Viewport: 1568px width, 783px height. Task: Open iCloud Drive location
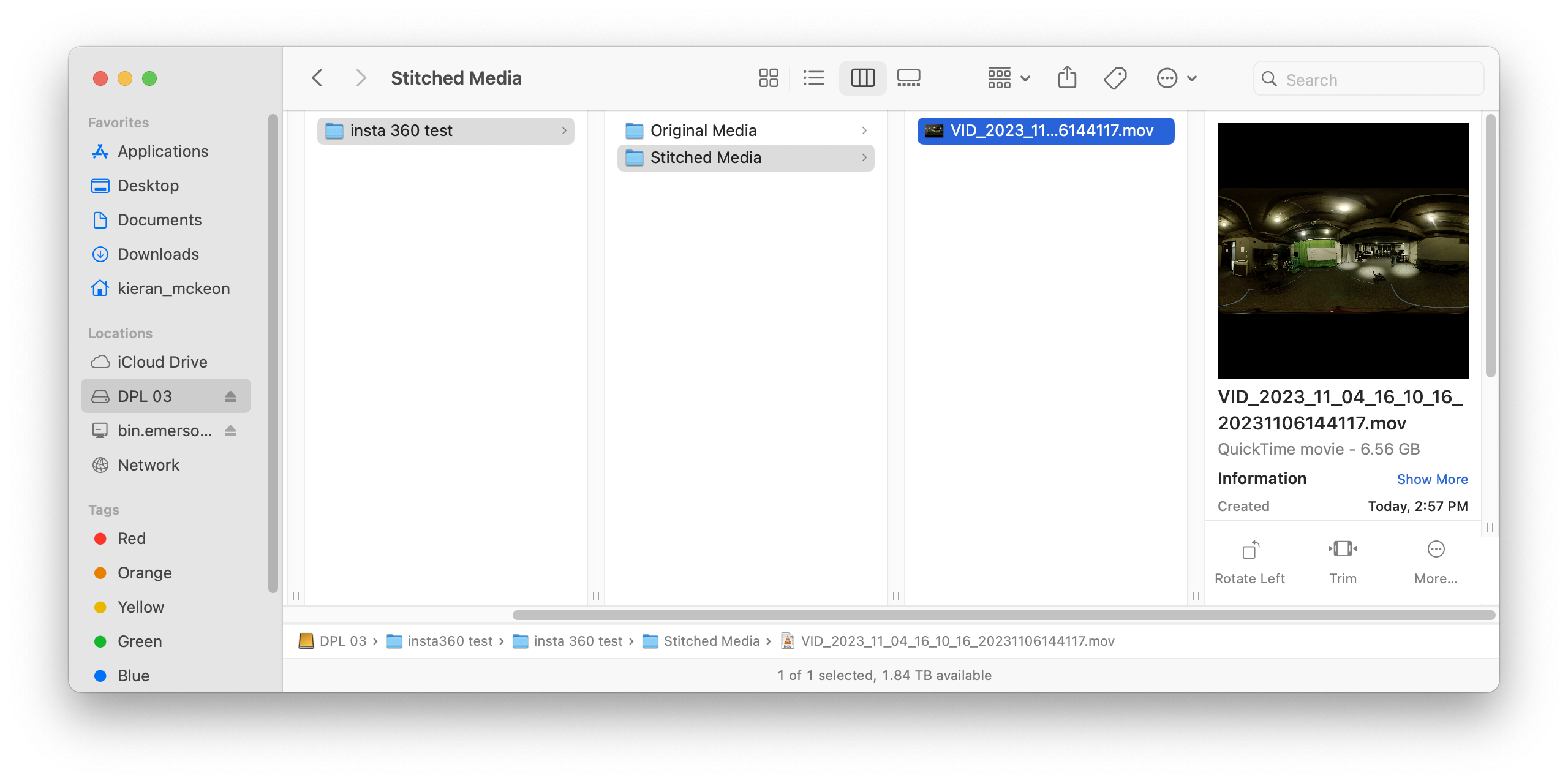click(165, 362)
